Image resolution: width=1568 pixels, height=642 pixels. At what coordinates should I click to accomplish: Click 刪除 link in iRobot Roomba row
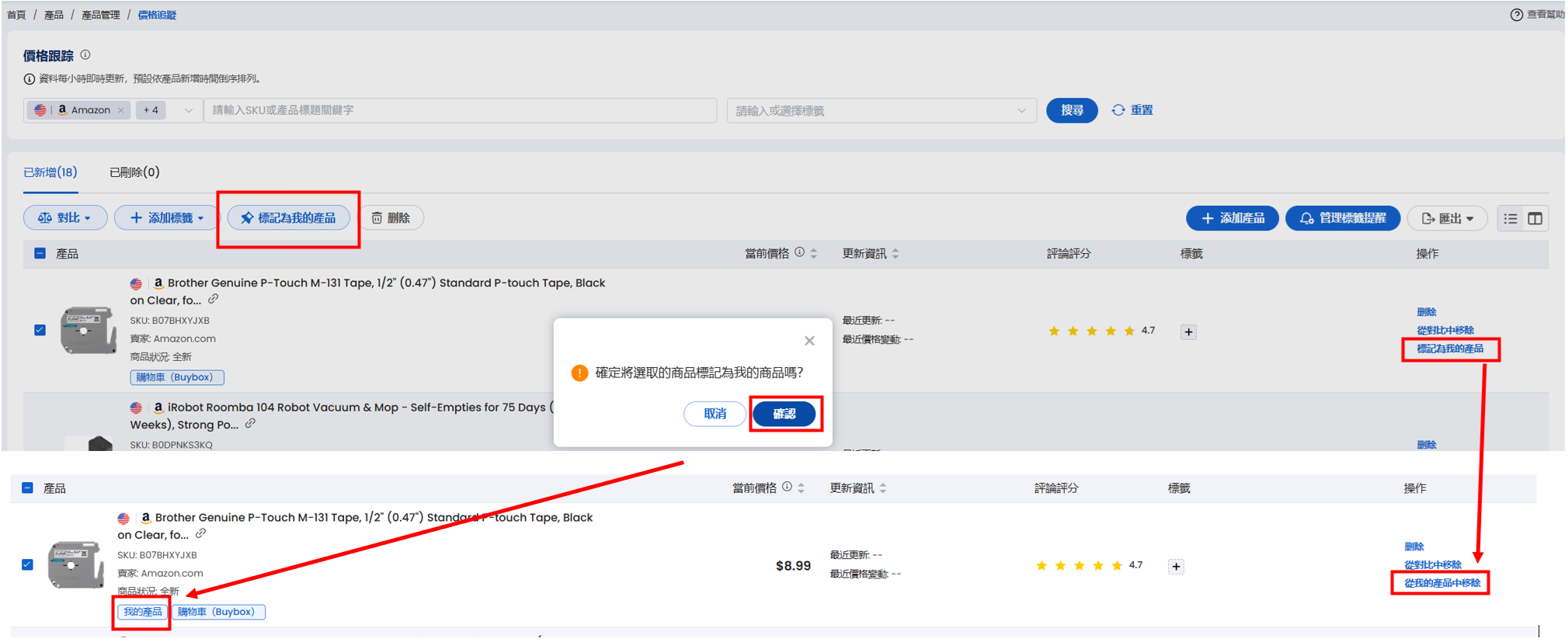click(1427, 445)
